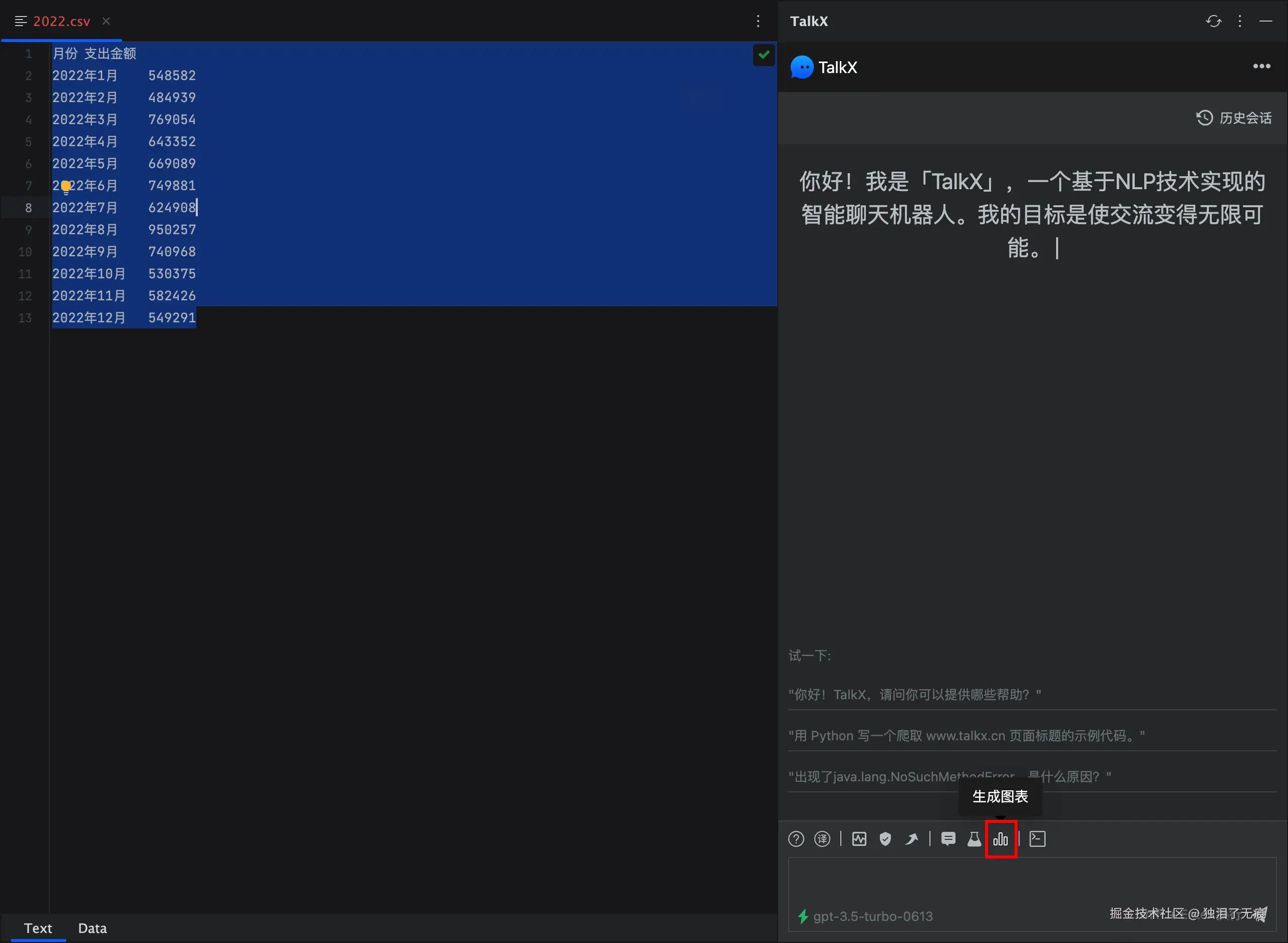Click the bar chart generate-chart icon
The width and height of the screenshot is (1288, 943).
pyautogui.click(x=1001, y=838)
